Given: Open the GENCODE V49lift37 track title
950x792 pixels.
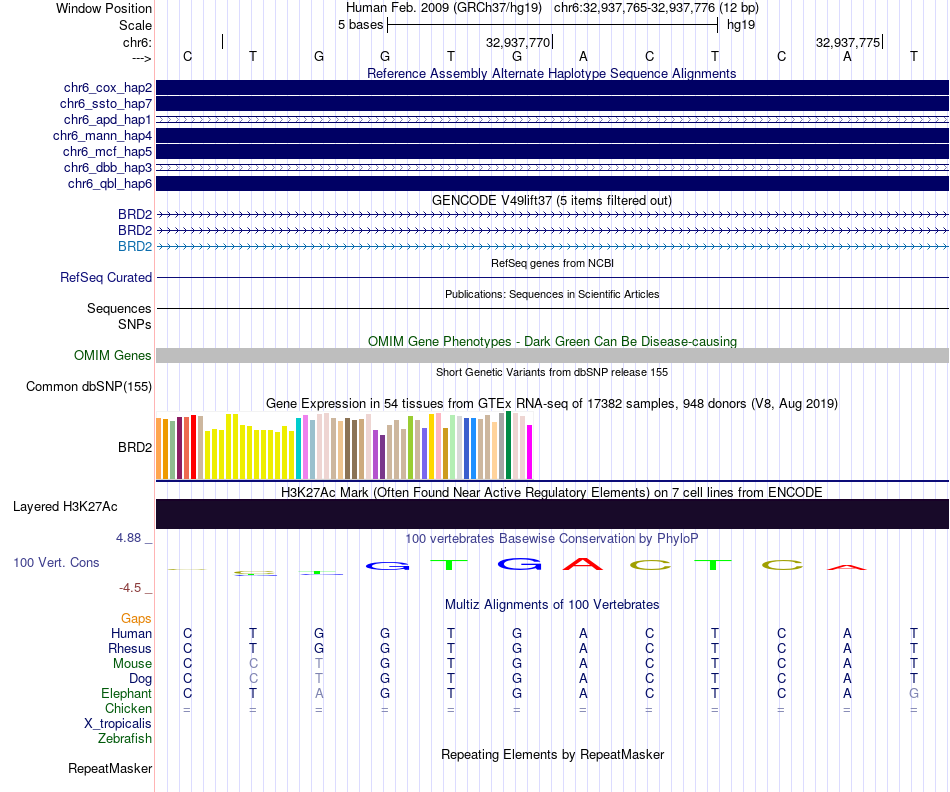Looking at the screenshot, I should [x=551, y=200].
